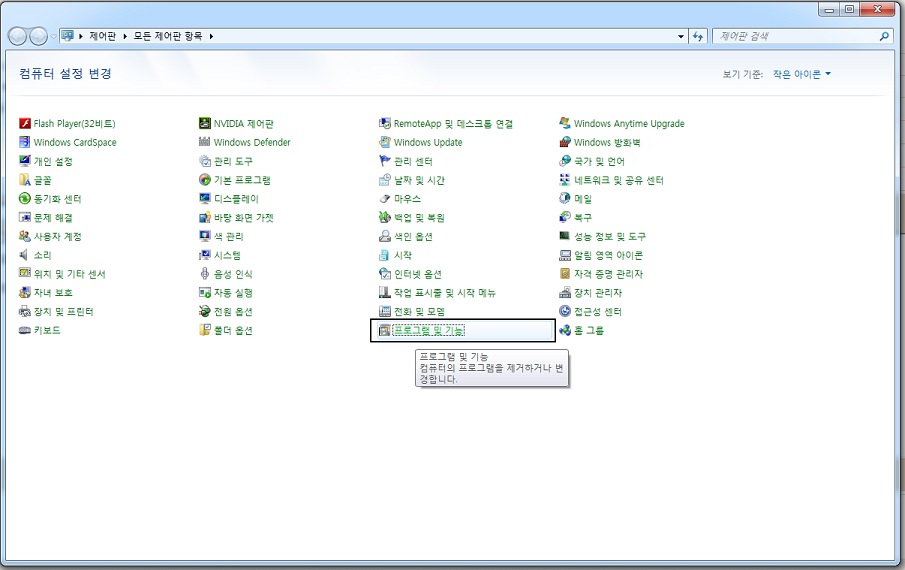Go back with the Back button
Screen dimensions: 905x570
coord(17,36)
